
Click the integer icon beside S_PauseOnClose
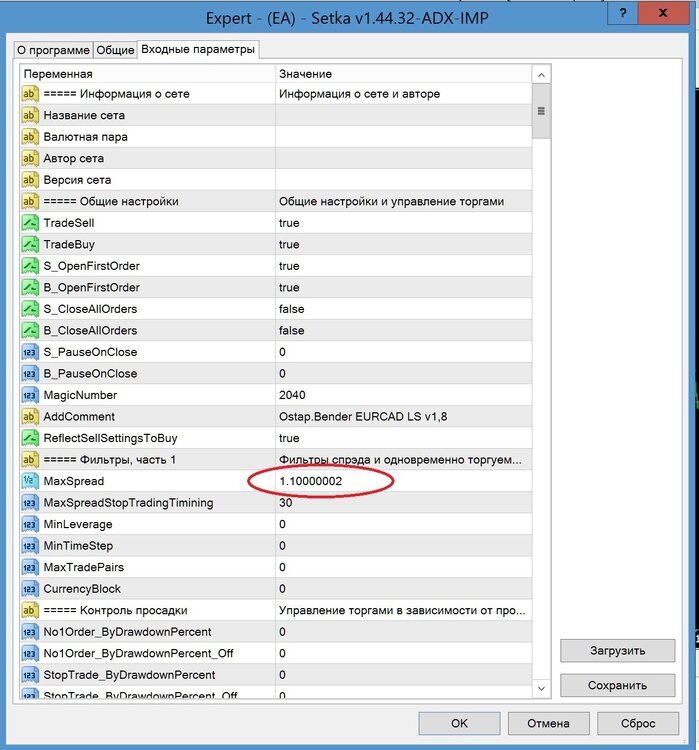30,352
